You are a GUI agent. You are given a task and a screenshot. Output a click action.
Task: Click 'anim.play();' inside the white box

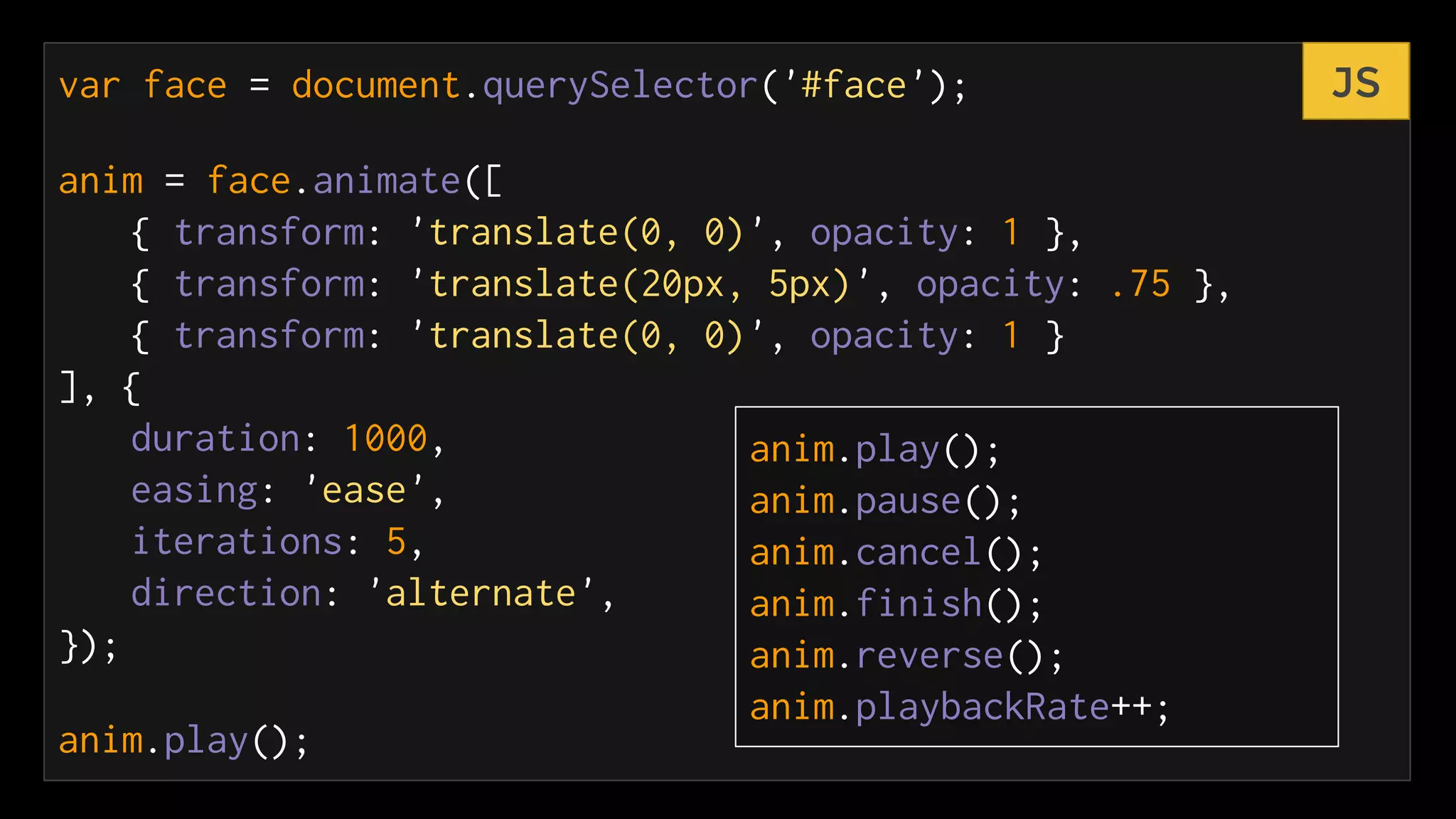tap(875, 451)
